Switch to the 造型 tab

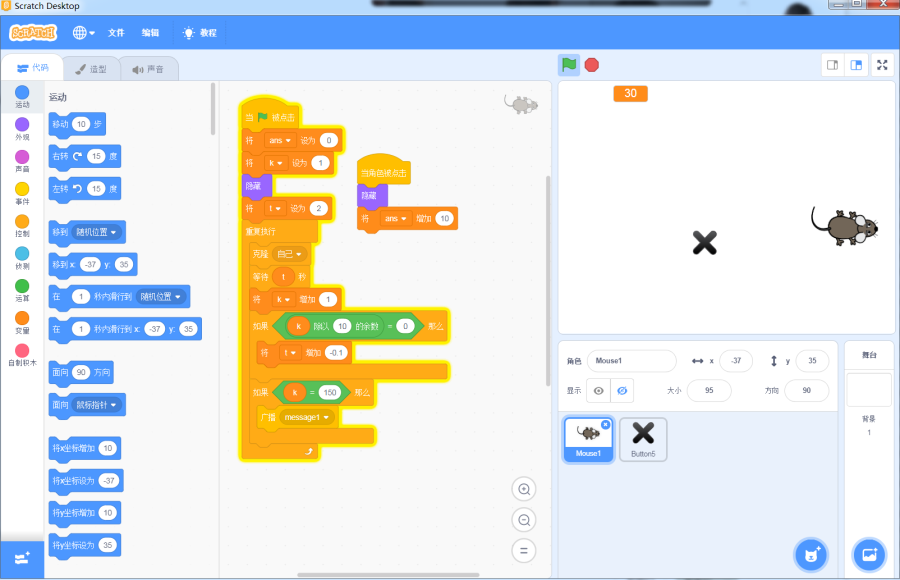coord(91,69)
